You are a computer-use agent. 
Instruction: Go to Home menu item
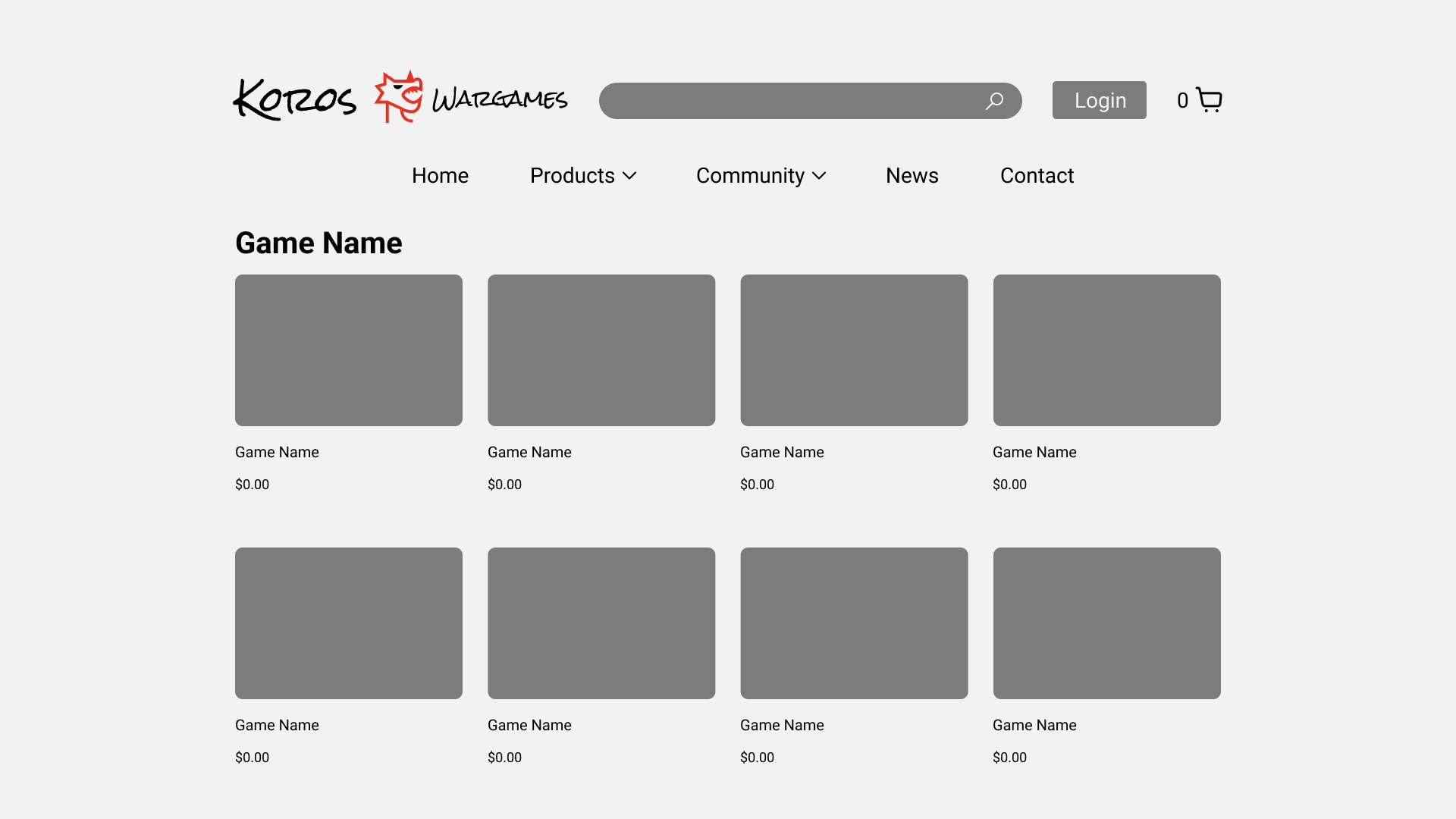440,175
